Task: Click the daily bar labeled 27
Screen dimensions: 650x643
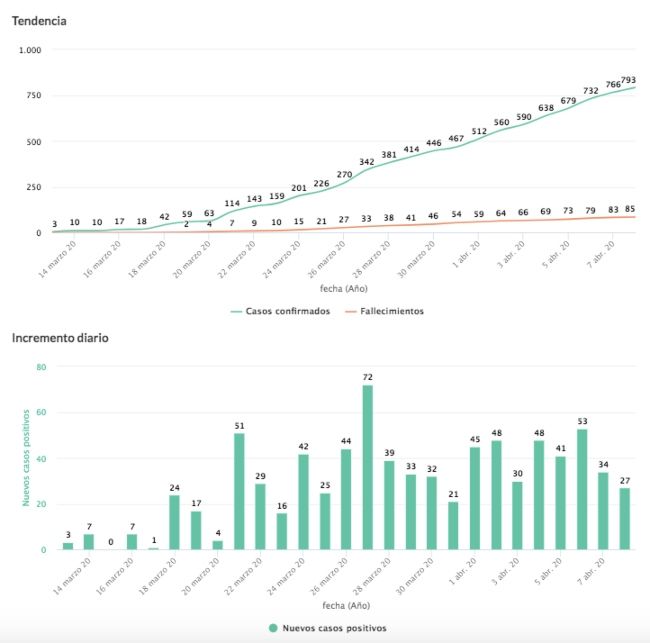Action: click(625, 518)
